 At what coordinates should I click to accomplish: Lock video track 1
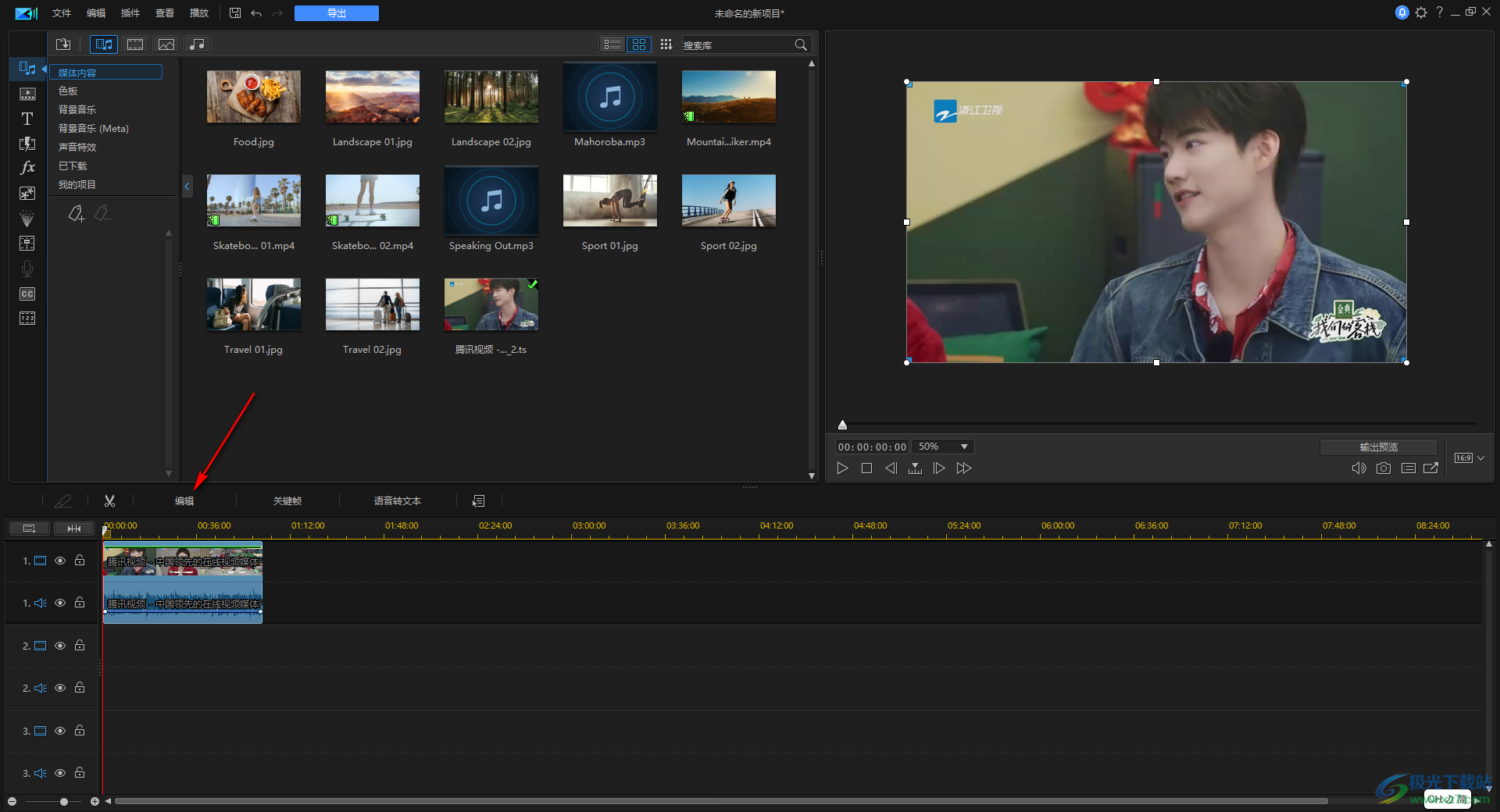pyautogui.click(x=80, y=560)
